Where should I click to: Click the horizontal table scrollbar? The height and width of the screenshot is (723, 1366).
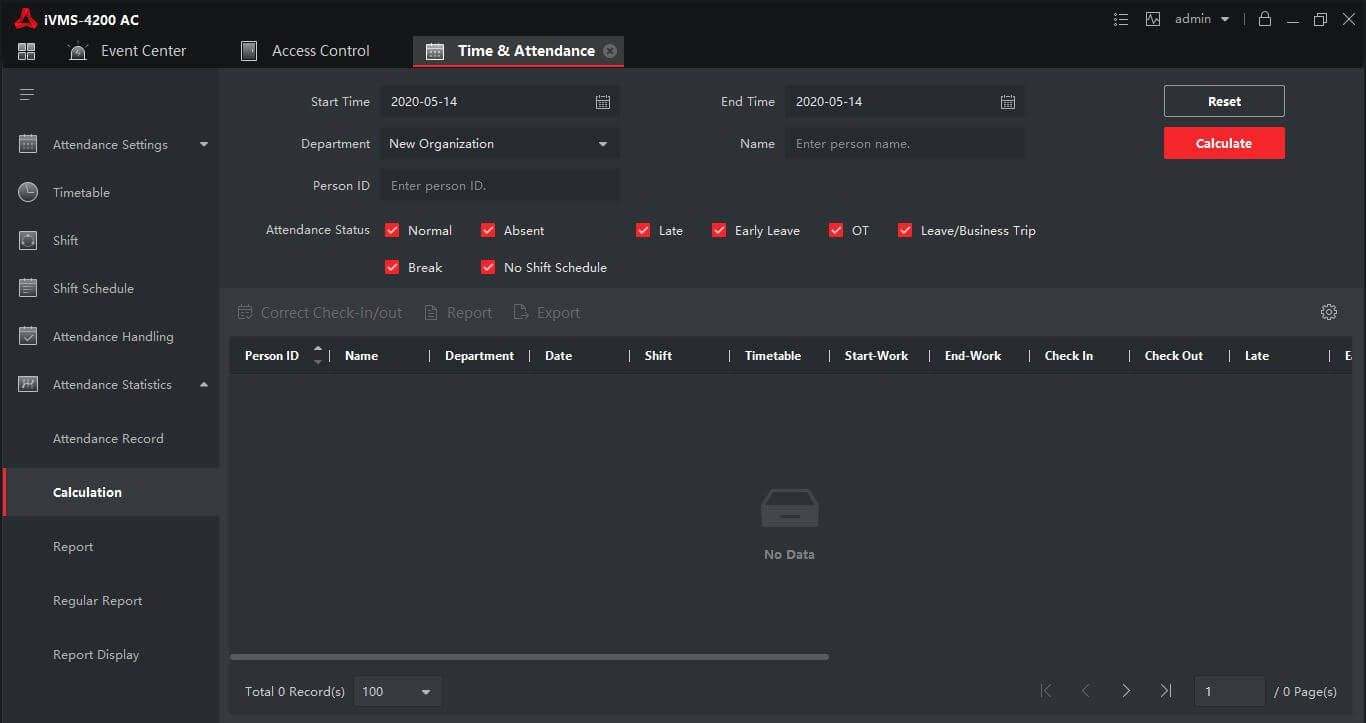[529, 657]
